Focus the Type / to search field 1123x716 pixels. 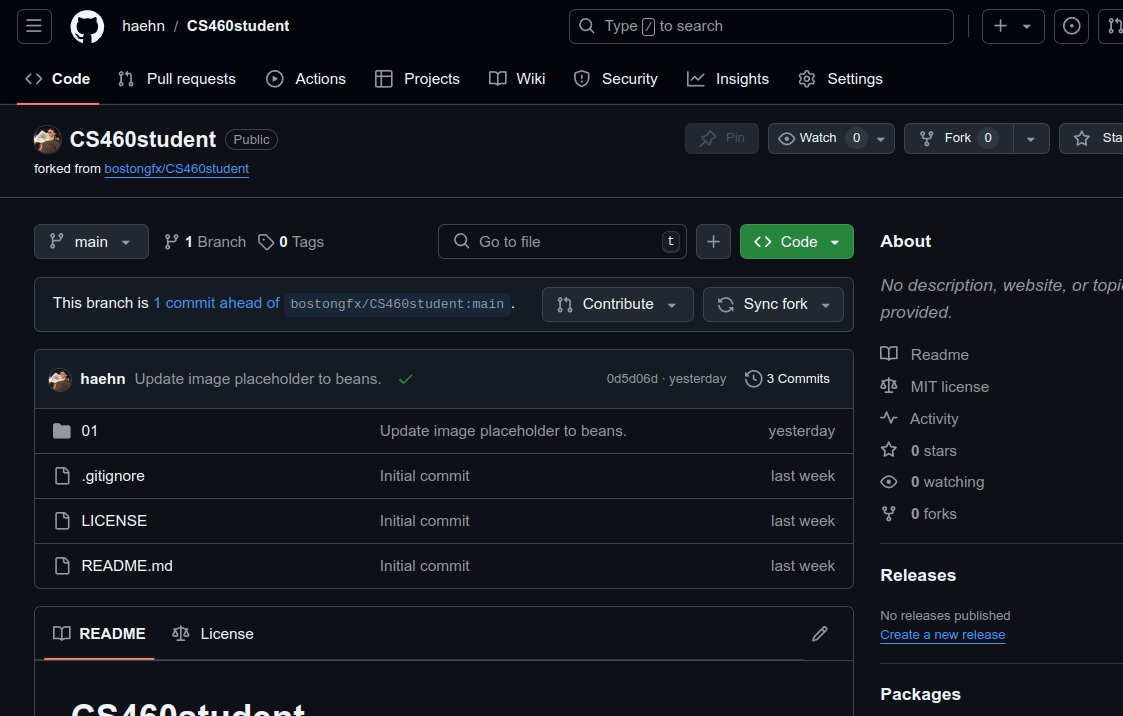pyautogui.click(x=761, y=26)
